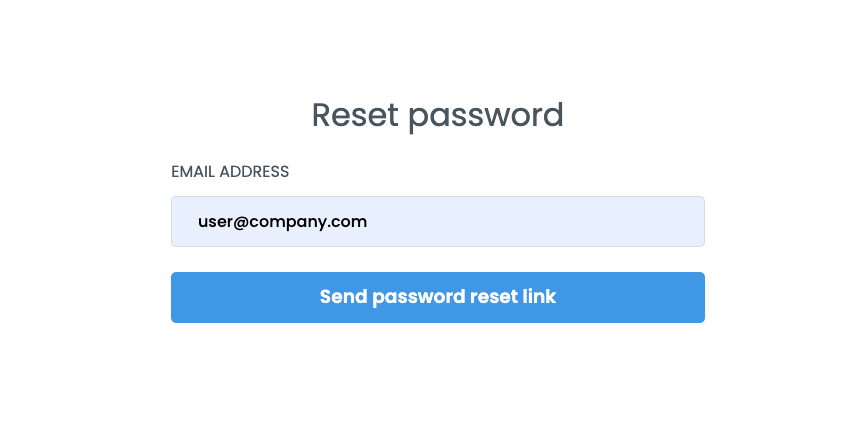Click the Reset password heading
The height and width of the screenshot is (448, 850).
point(437,115)
